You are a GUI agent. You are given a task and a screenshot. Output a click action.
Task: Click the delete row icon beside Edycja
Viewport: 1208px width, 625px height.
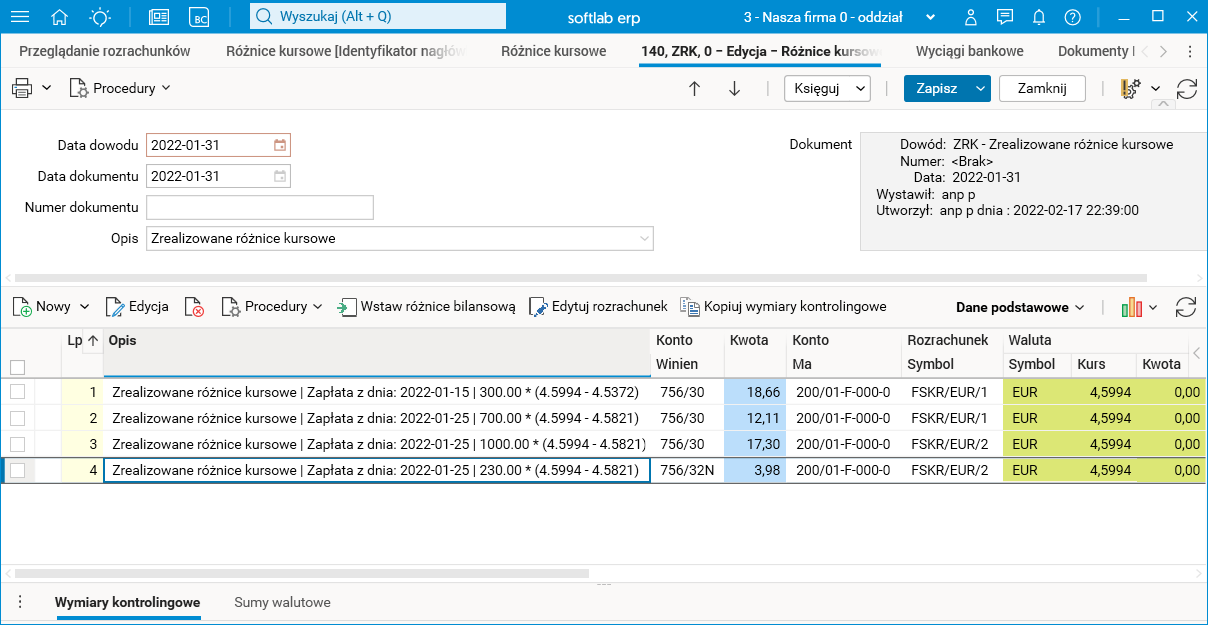[195, 307]
